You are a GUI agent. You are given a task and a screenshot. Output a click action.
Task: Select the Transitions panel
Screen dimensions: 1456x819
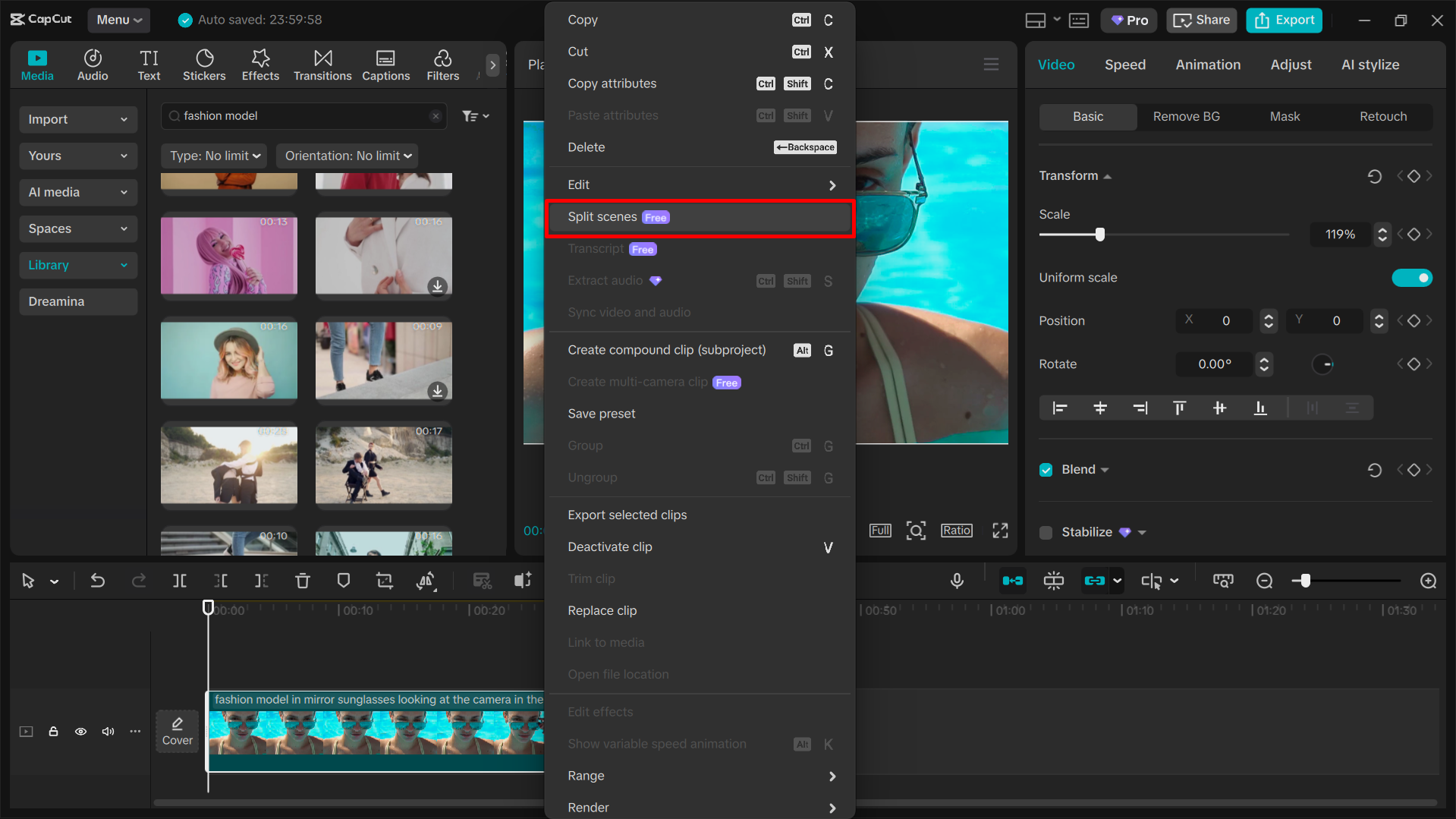(322, 65)
